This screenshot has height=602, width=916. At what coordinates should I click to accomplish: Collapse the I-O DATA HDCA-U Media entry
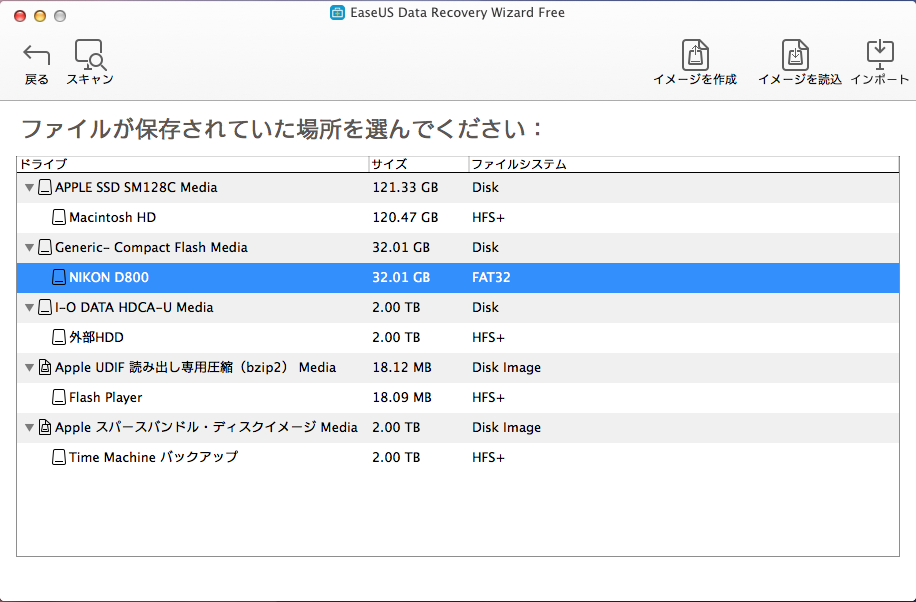point(29,307)
